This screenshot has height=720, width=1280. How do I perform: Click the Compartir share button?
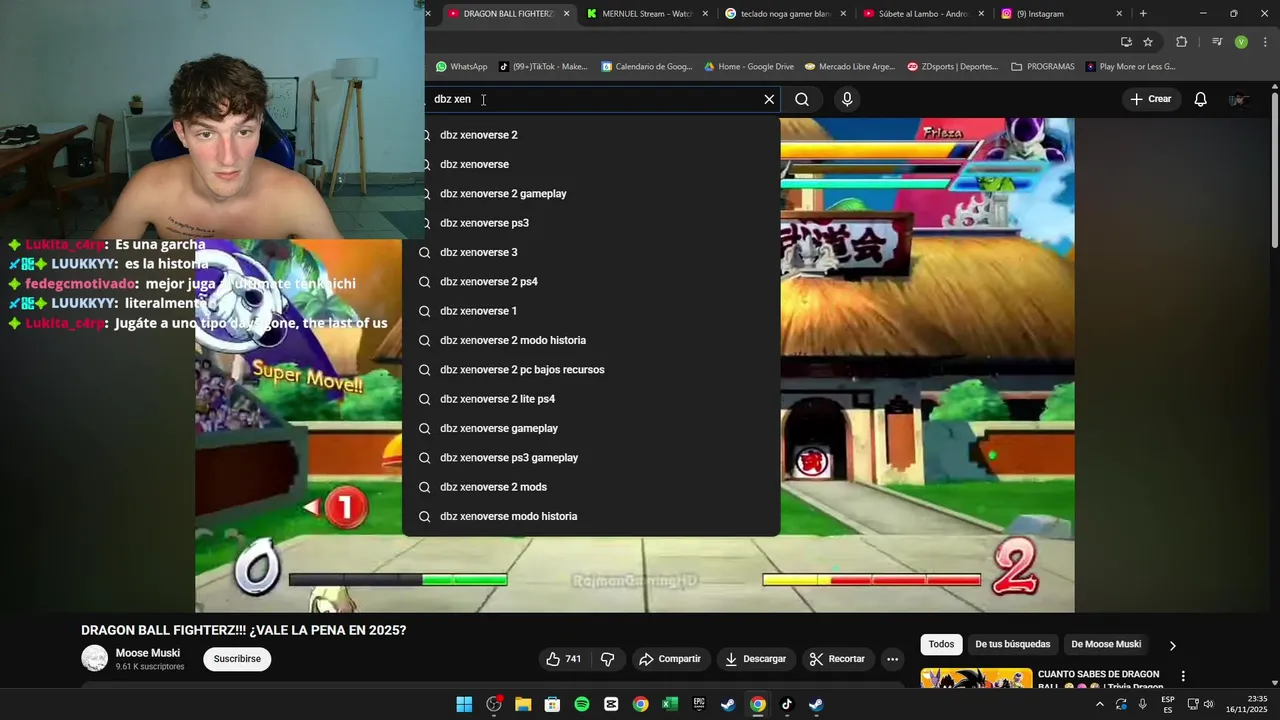(670, 659)
